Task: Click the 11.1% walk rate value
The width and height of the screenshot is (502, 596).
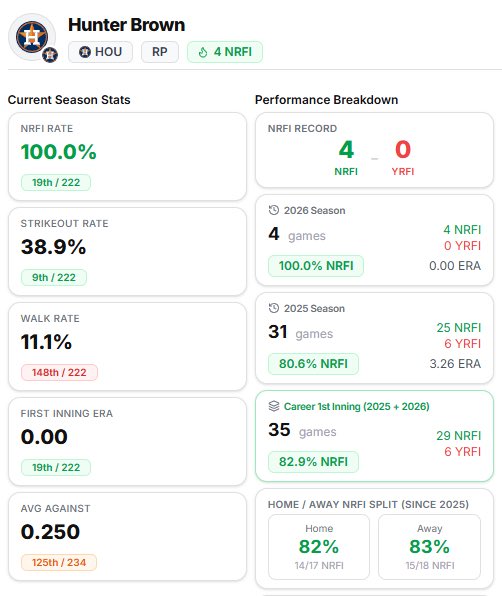Action: (x=46, y=342)
